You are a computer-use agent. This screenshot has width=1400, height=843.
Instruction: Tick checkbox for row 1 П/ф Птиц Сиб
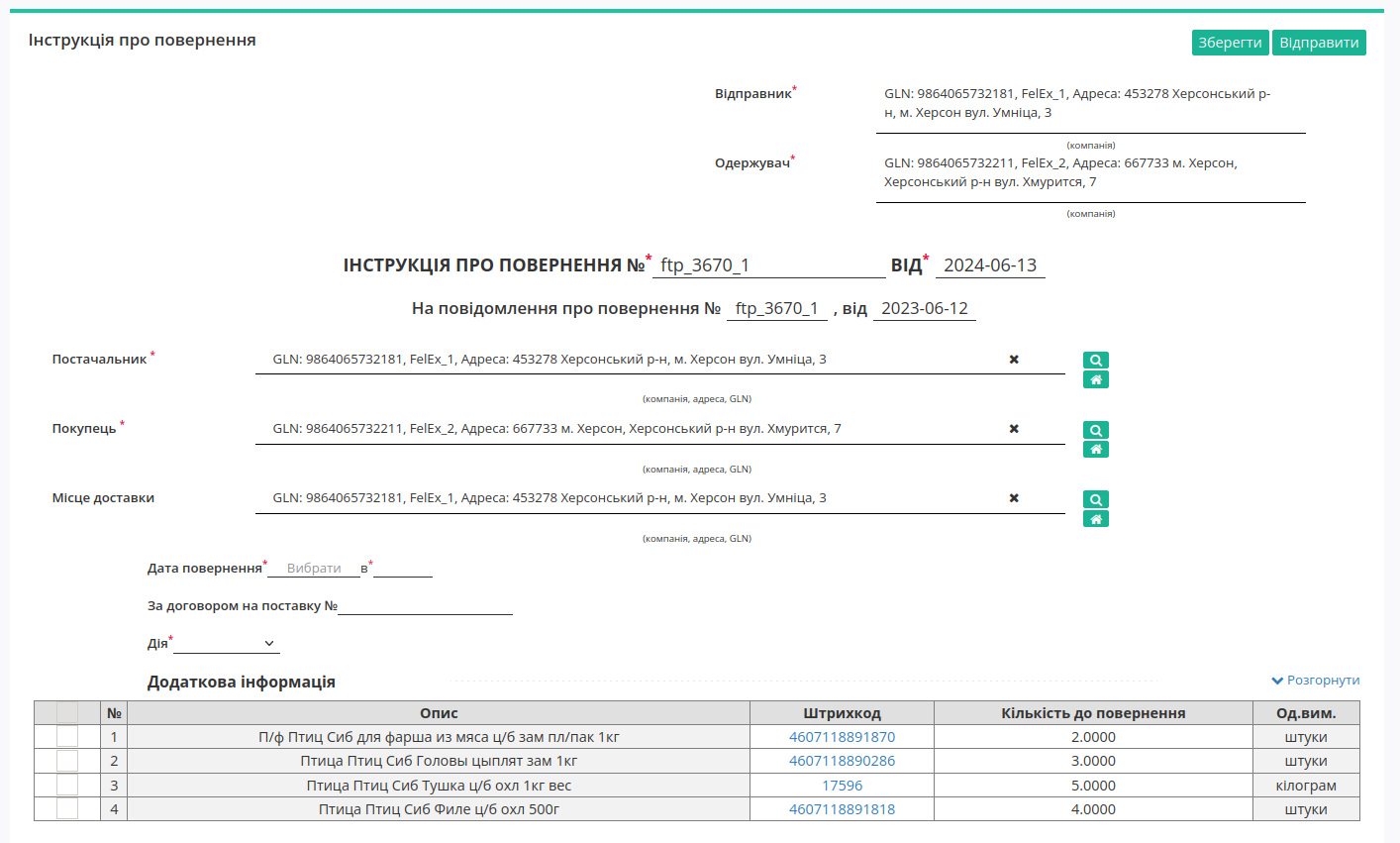click(67, 737)
